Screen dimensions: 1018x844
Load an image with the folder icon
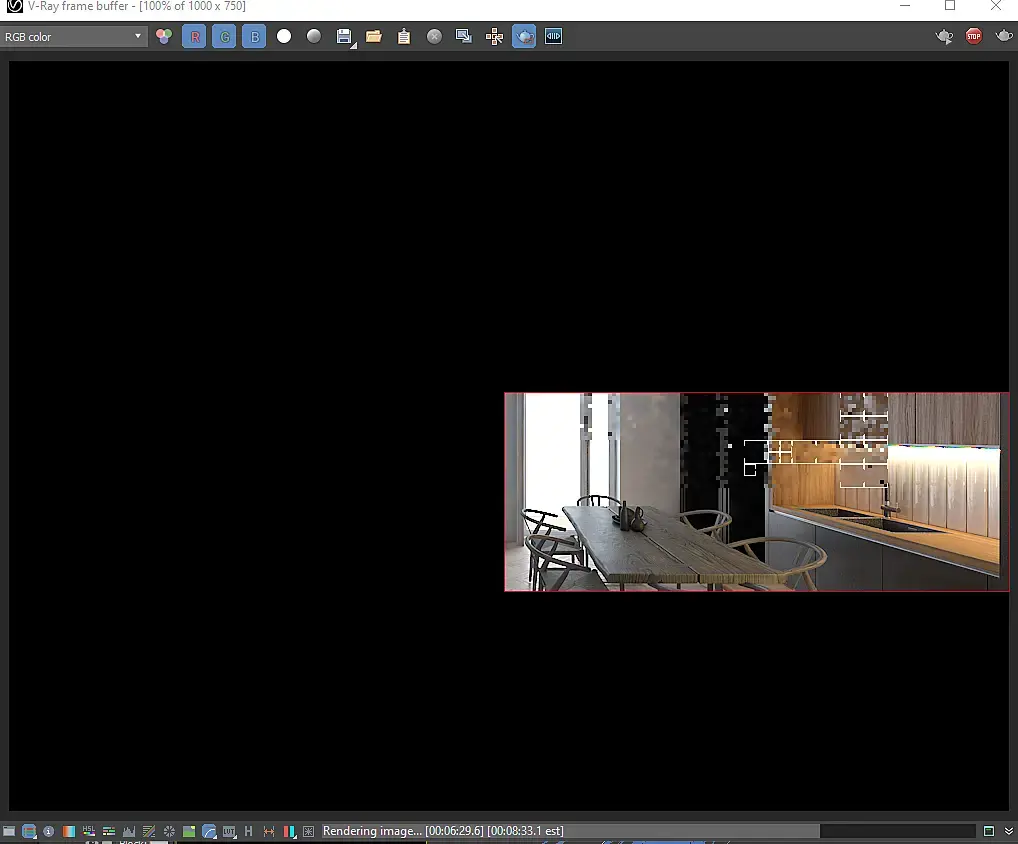point(373,36)
